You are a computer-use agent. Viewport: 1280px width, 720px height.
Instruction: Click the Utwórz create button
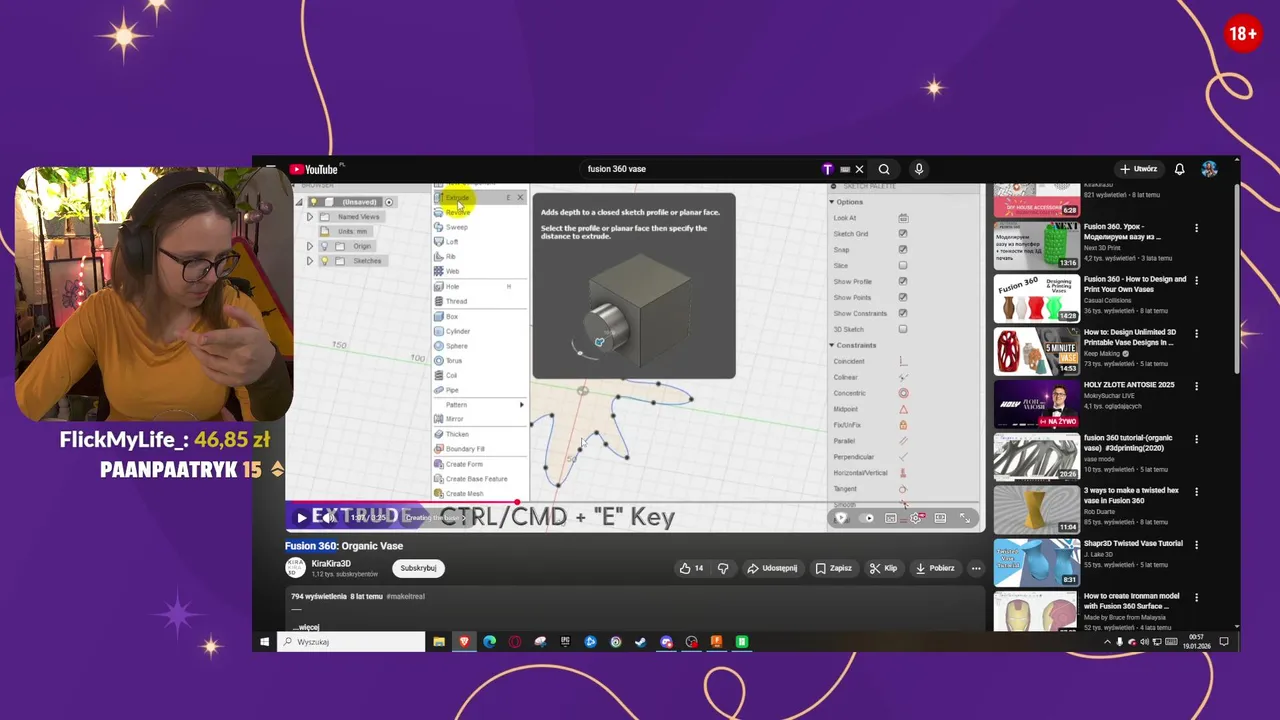[x=1138, y=169]
